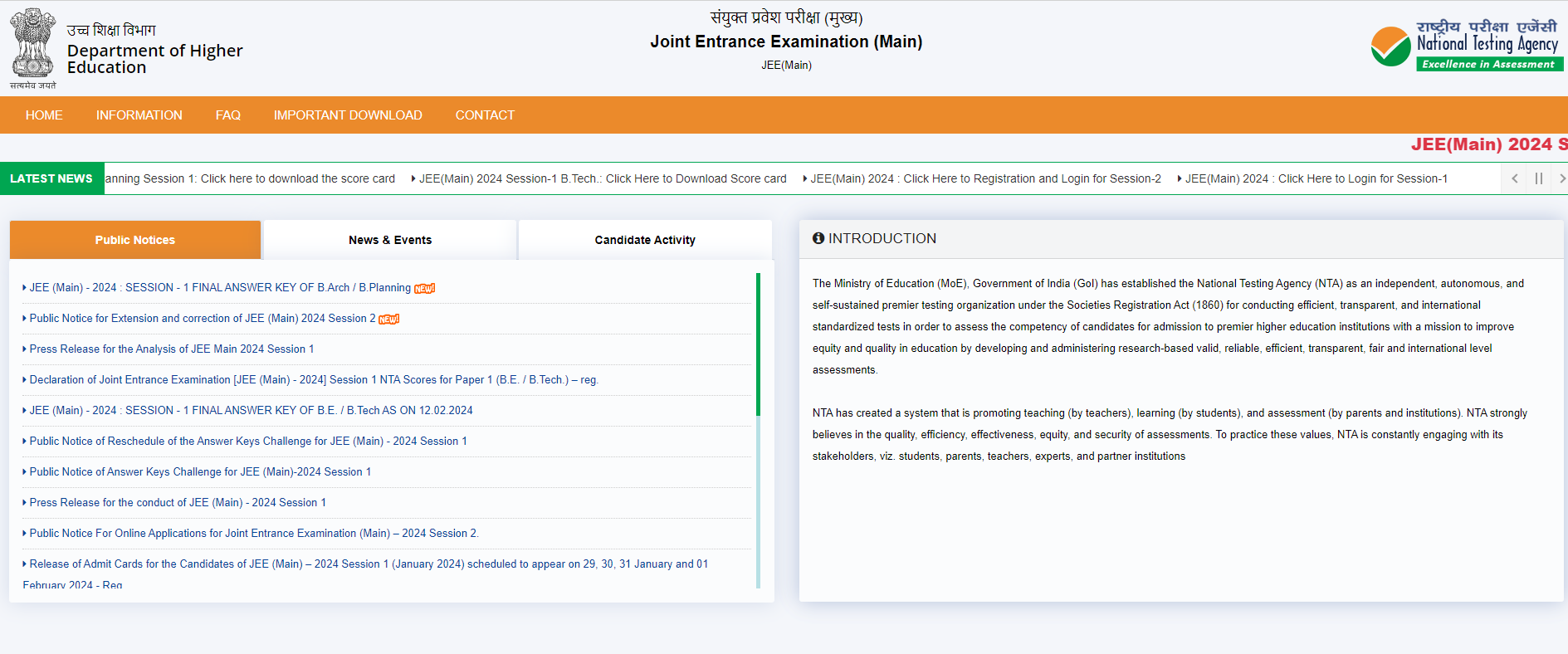Open Reschedule of Answer Keys Challenge notice
Screen dimensions: 1568x654
tap(248, 442)
